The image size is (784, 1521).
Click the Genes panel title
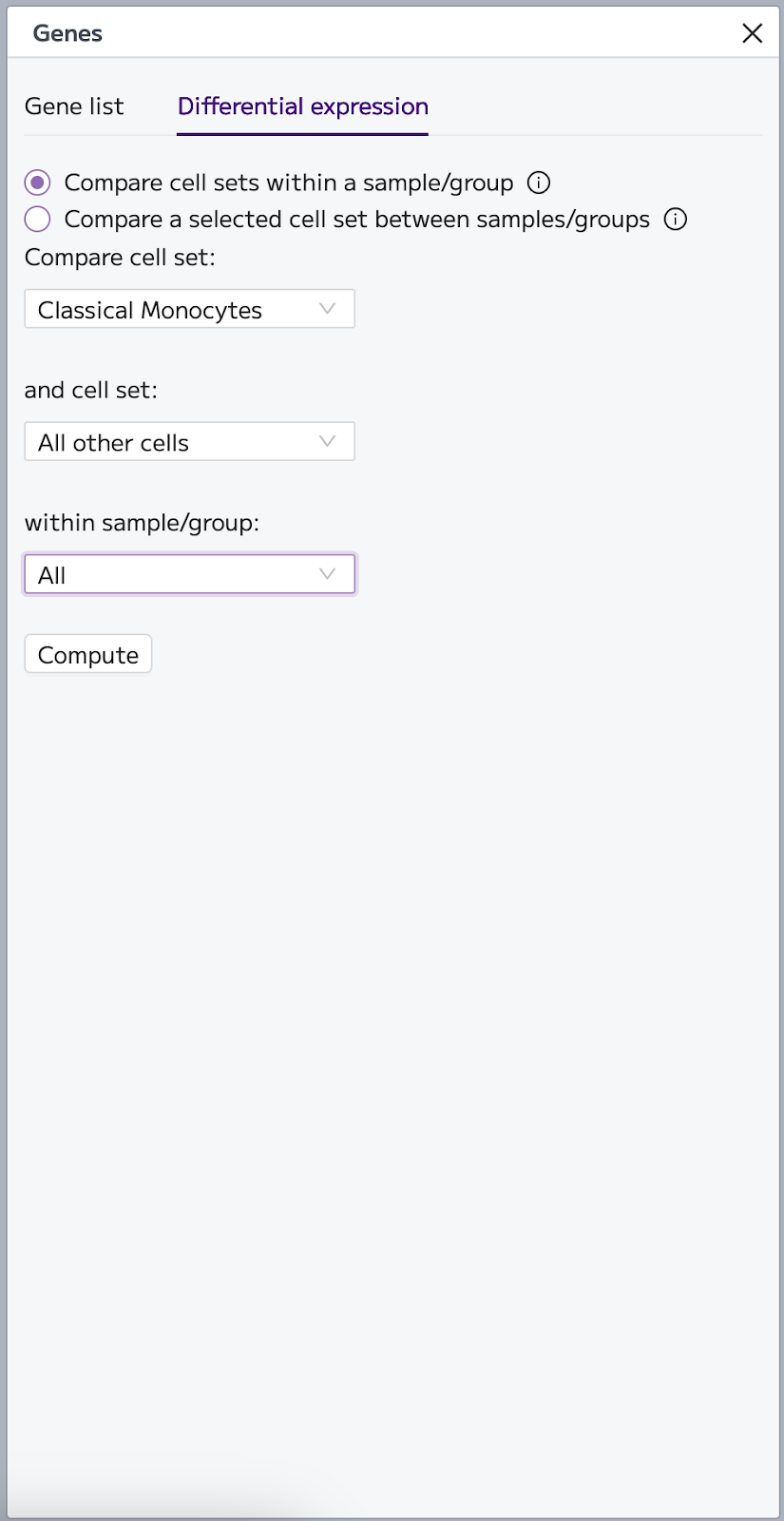click(x=67, y=33)
